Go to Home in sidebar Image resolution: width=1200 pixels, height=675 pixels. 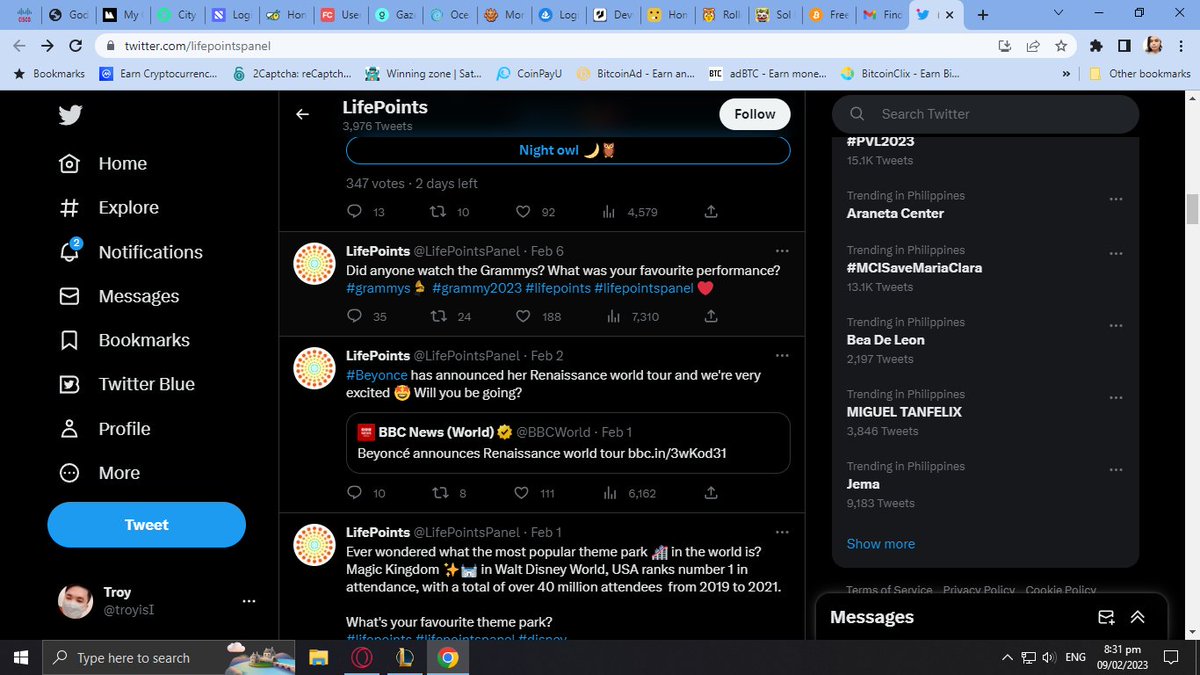[104, 164]
